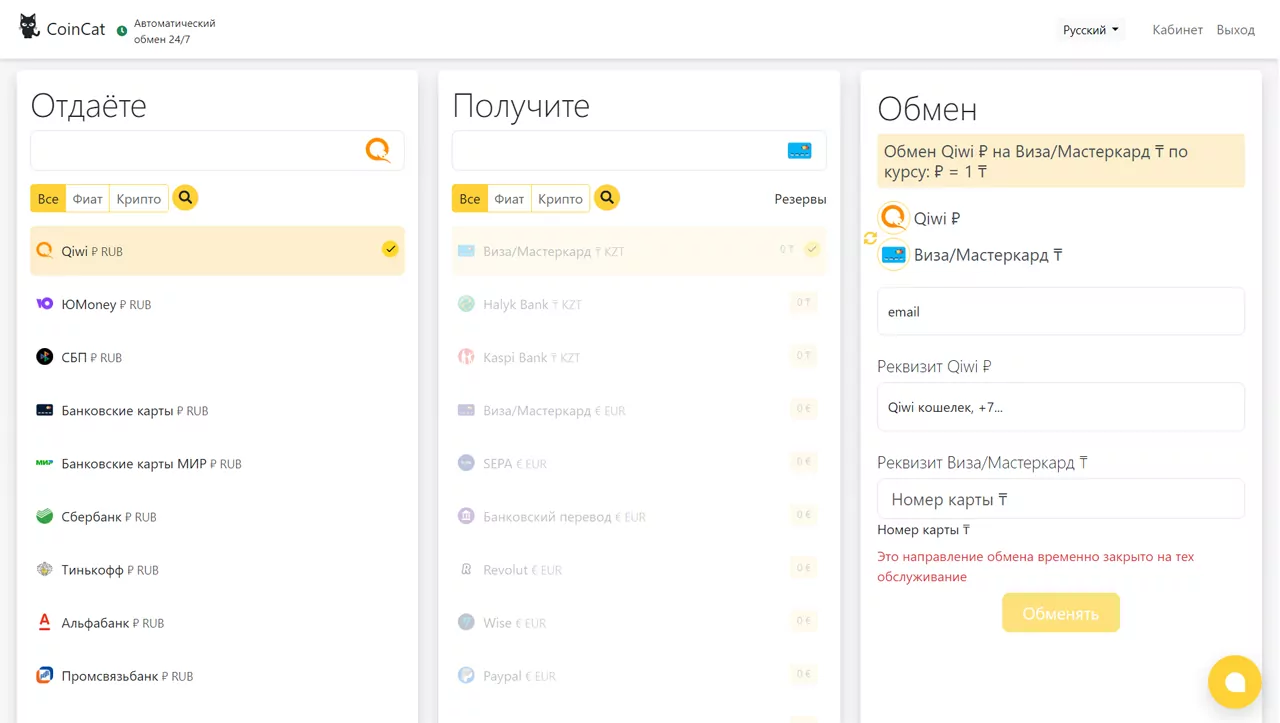The height and width of the screenshot is (723, 1280).
Task: Click the Сбербанк green icon
Action: tap(44, 516)
